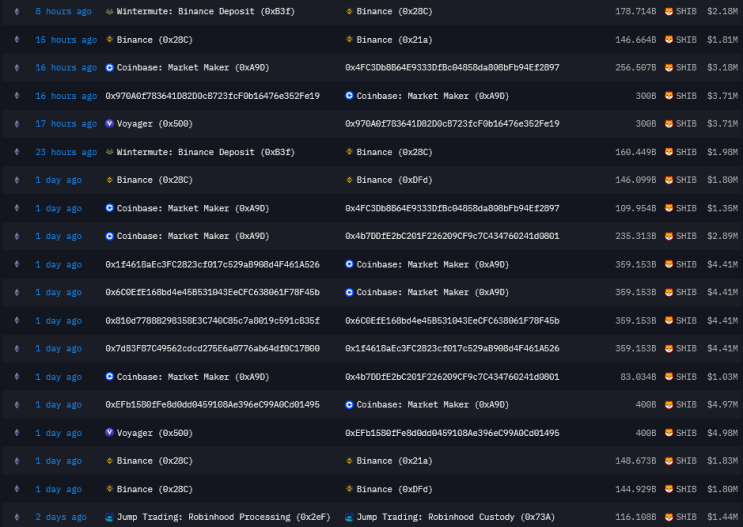Open the '23 hours ago' transaction link
743x527 pixels.
point(66,152)
